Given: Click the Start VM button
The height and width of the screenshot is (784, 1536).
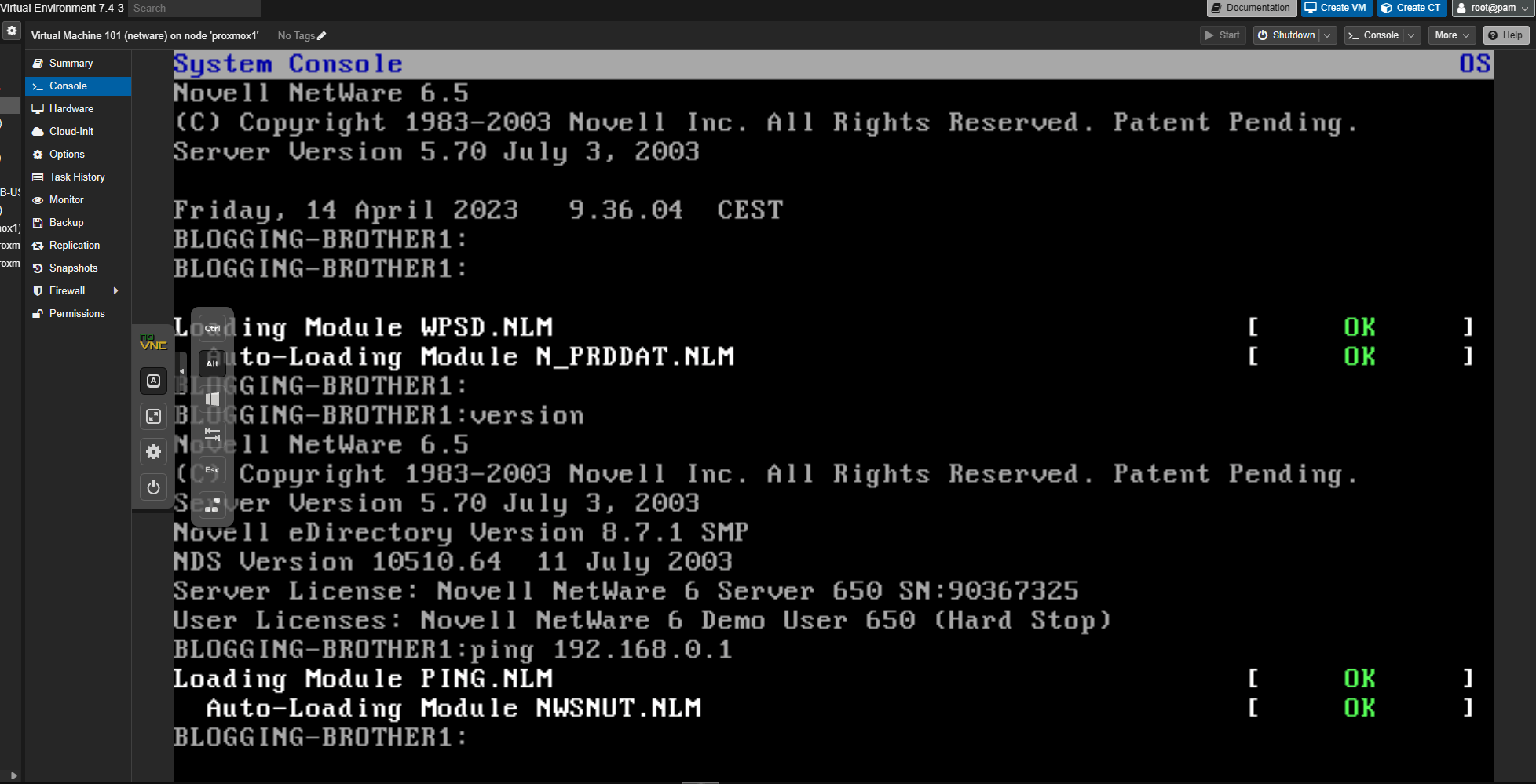Looking at the screenshot, I should click(1223, 35).
